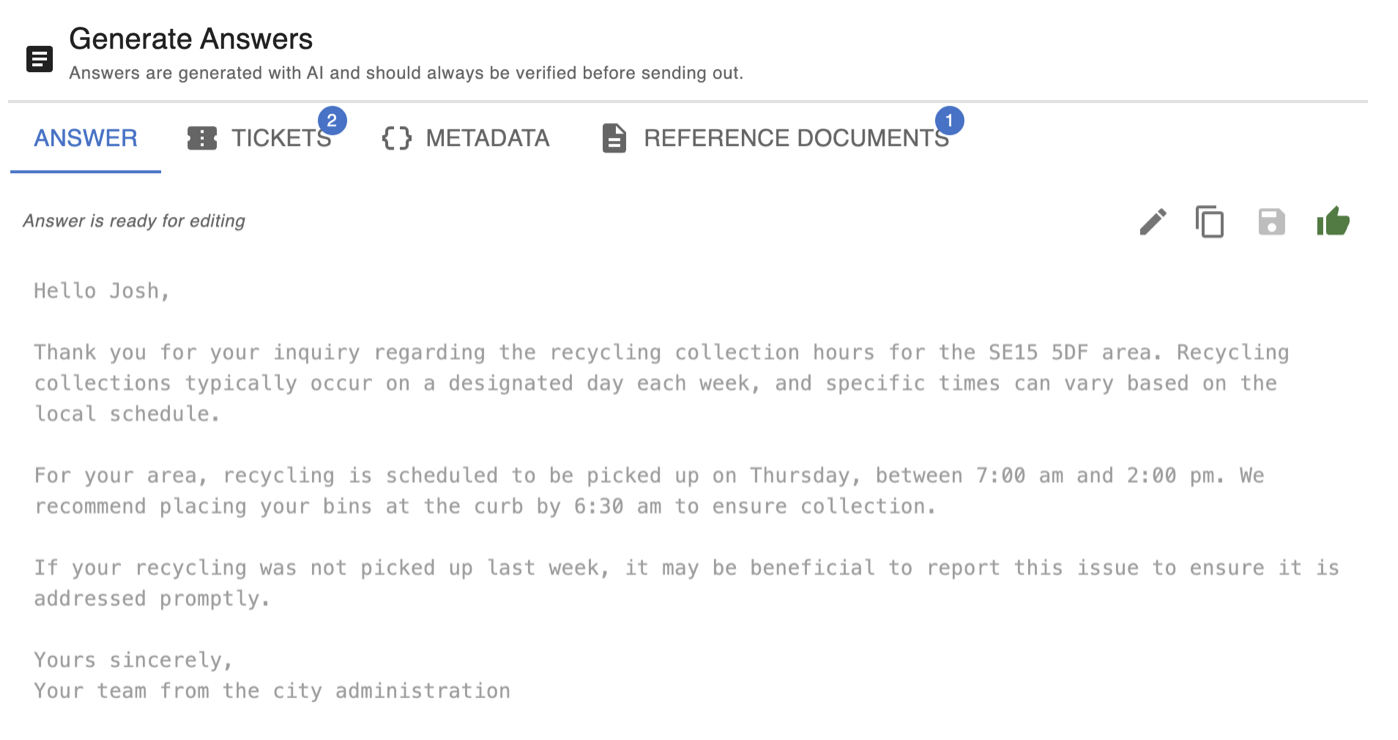Click the "Generate Answers" heading

pyautogui.click(x=191, y=39)
